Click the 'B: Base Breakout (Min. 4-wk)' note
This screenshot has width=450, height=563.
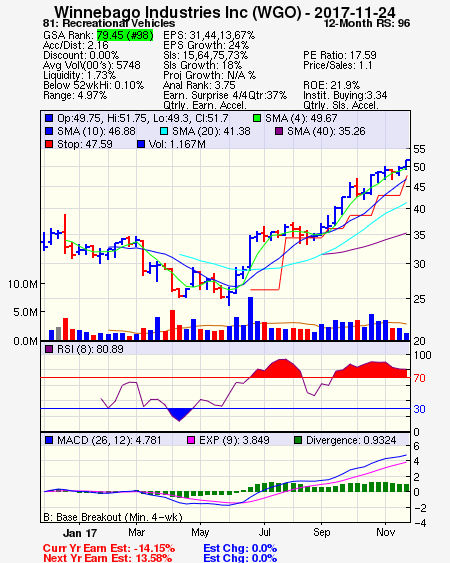(113, 517)
